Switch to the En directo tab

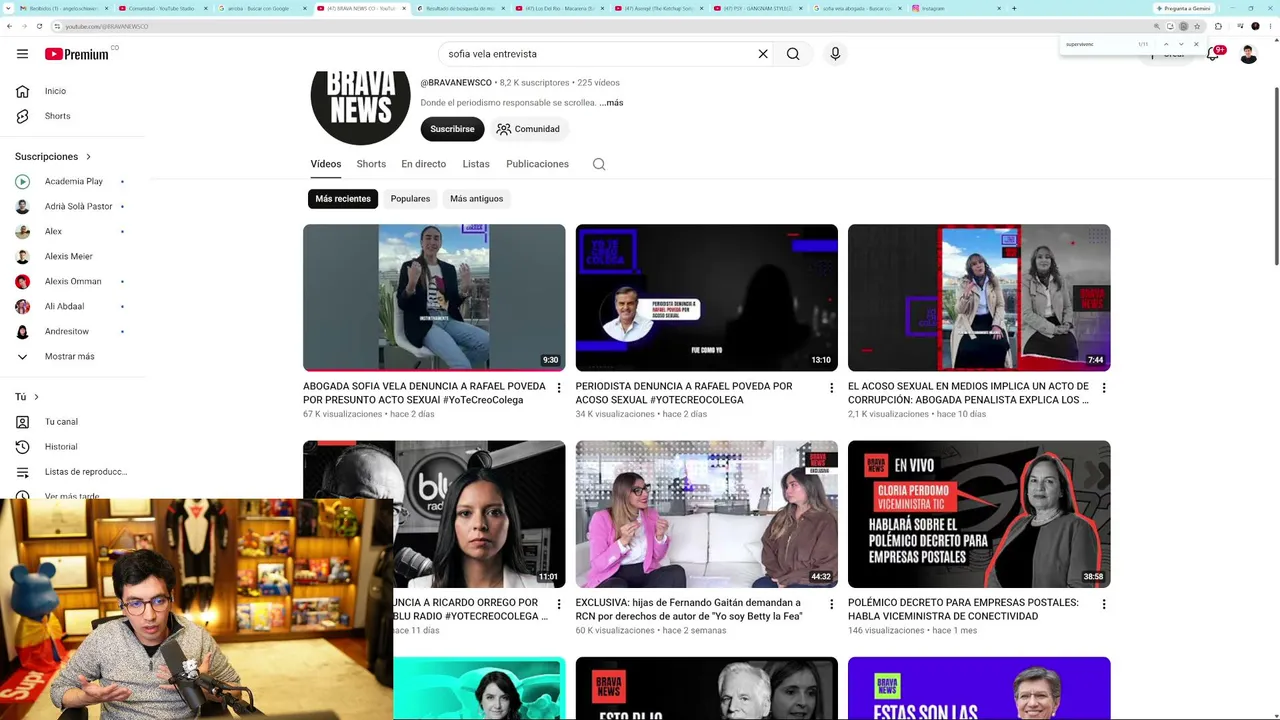pos(424,164)
